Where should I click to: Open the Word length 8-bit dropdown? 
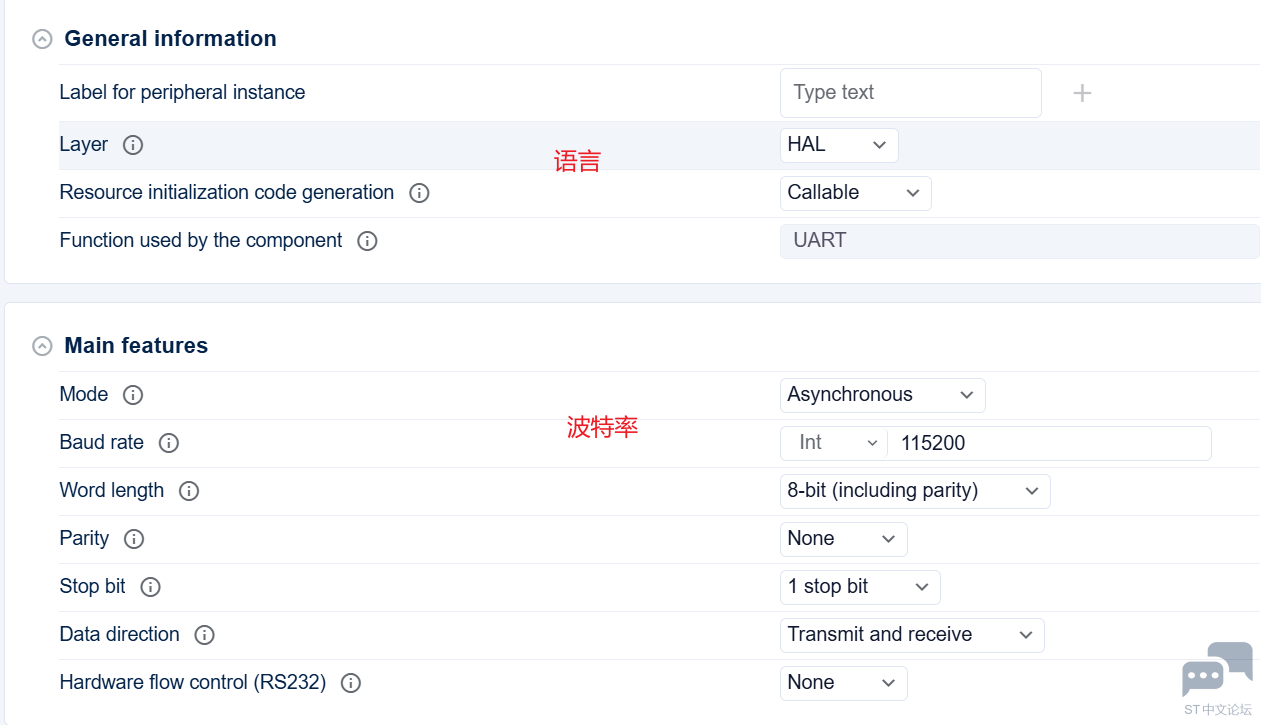(915, 491)
